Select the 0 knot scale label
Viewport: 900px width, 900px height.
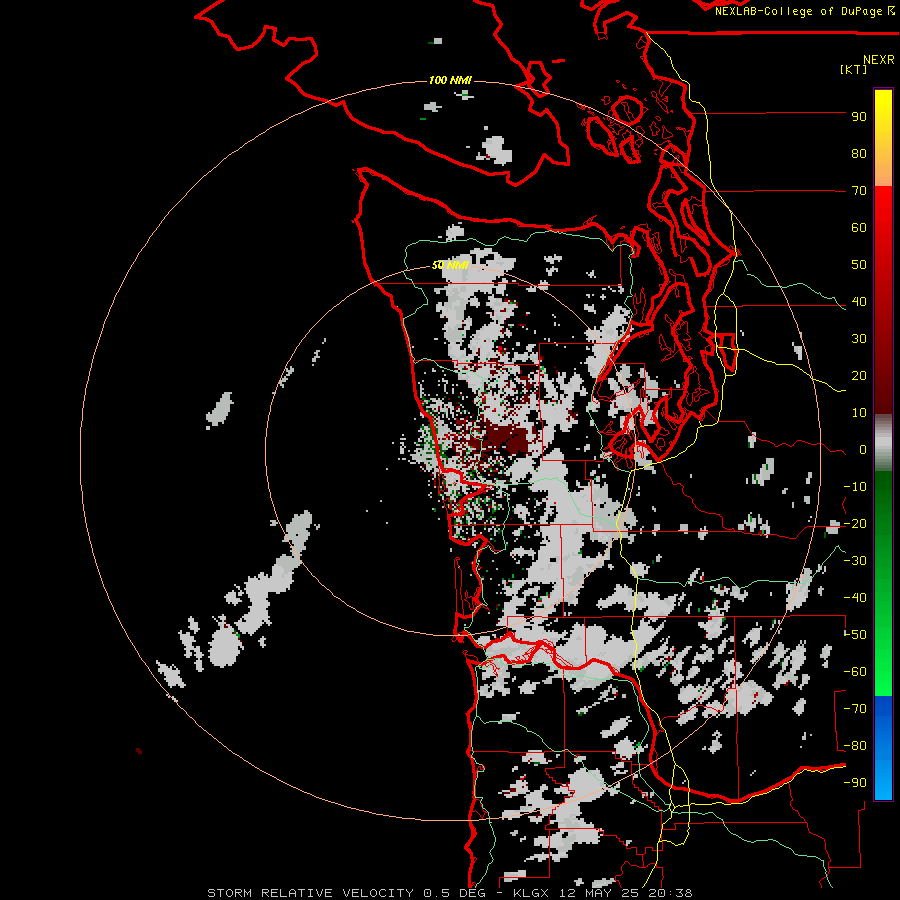[863, 450]
